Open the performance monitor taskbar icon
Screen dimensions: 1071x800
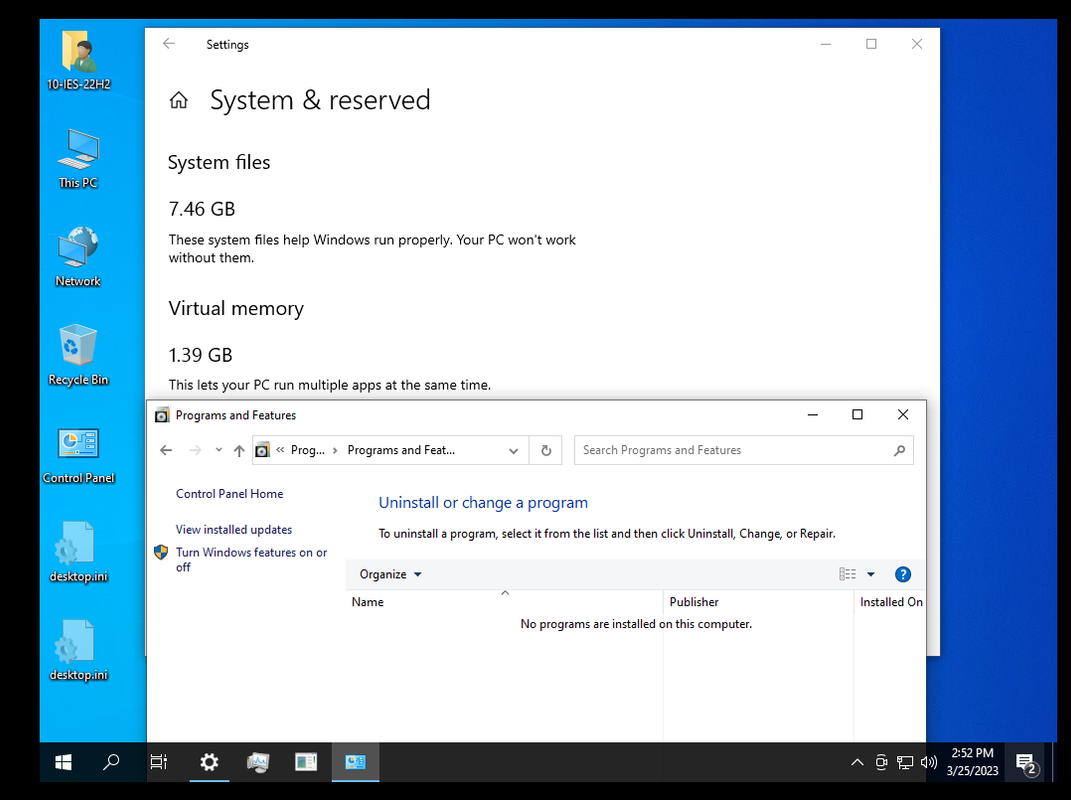coord(258,762)
